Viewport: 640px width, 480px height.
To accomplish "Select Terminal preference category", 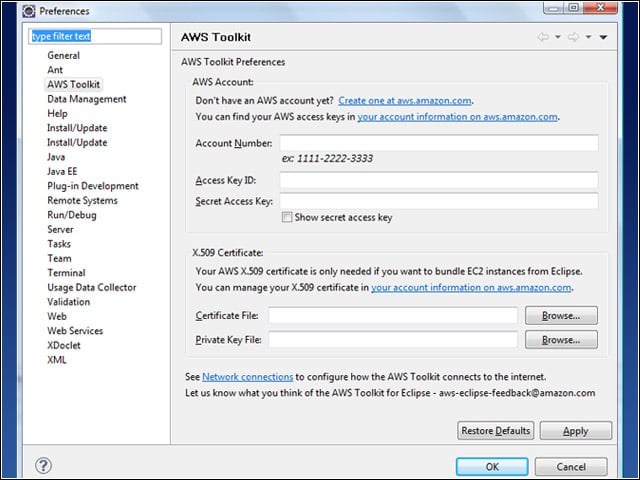I will point(66,273).
